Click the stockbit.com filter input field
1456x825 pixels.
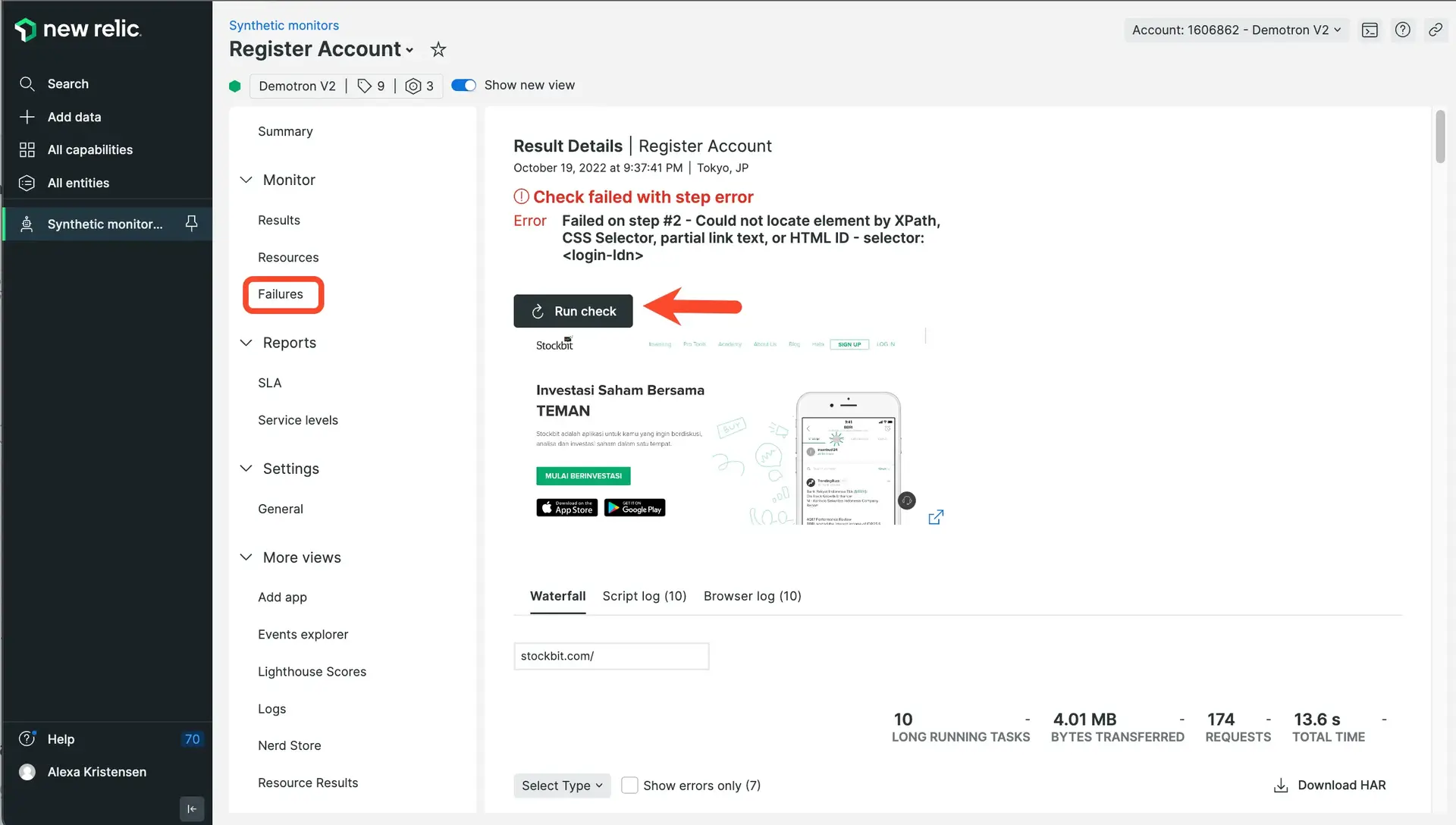pyautogui.click(x=610, y=657)
